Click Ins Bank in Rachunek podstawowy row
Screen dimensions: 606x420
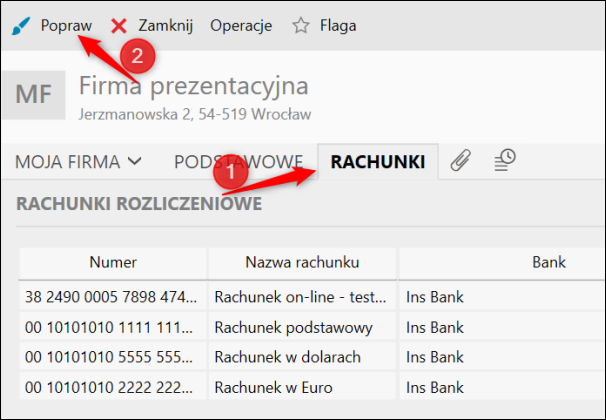(x=435, y=328)
